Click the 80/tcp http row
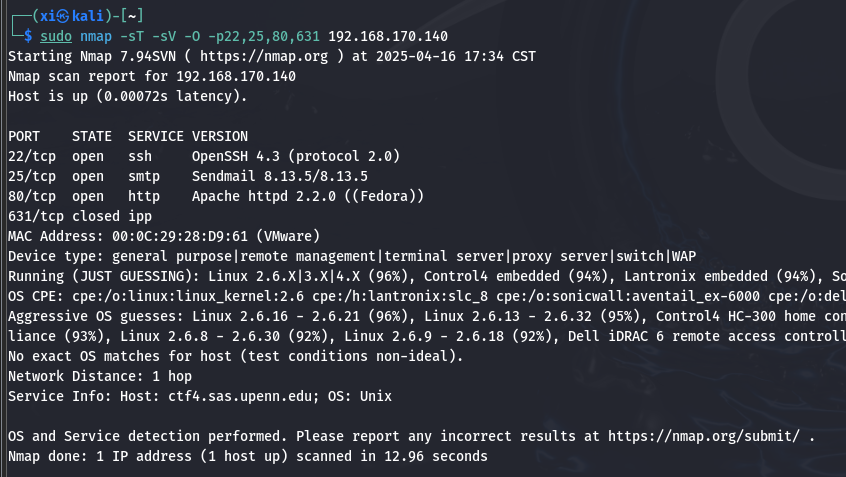Screen dimensions: 846x477 216,196
